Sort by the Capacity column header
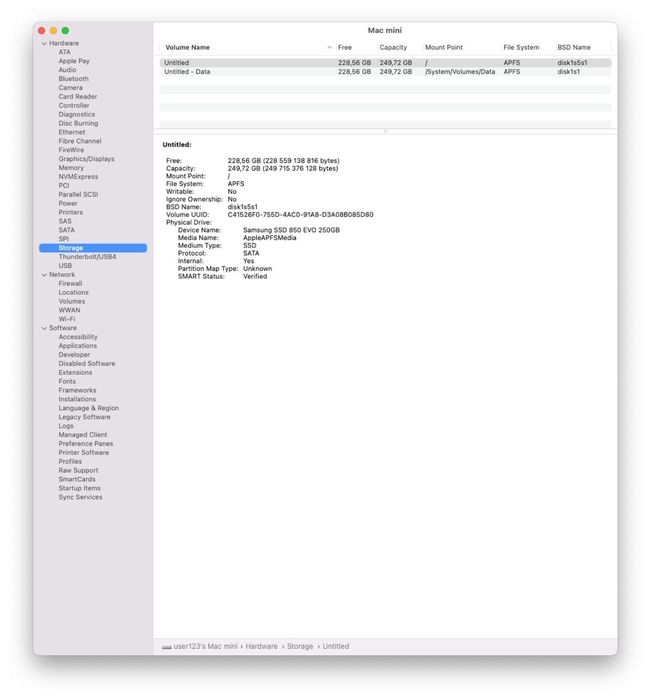Screen dimensions: 651x699 (x=393, y=47)
